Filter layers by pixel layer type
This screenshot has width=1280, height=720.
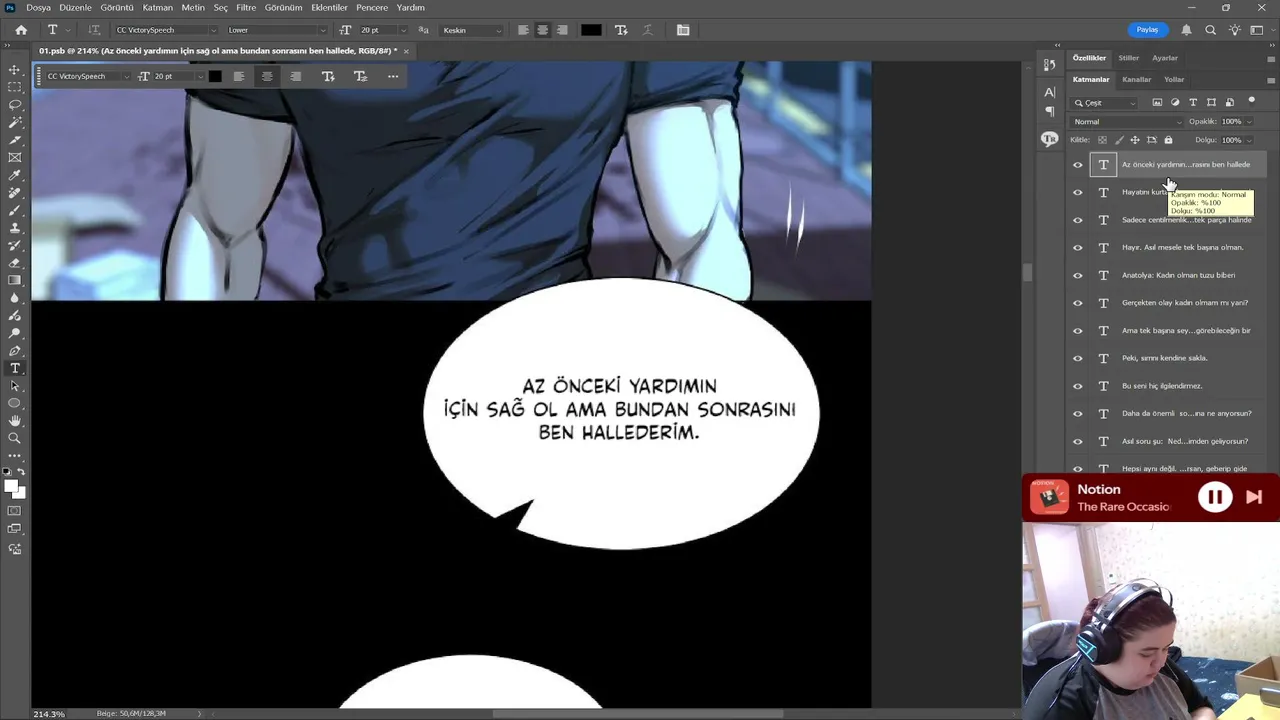[1157, 102]
